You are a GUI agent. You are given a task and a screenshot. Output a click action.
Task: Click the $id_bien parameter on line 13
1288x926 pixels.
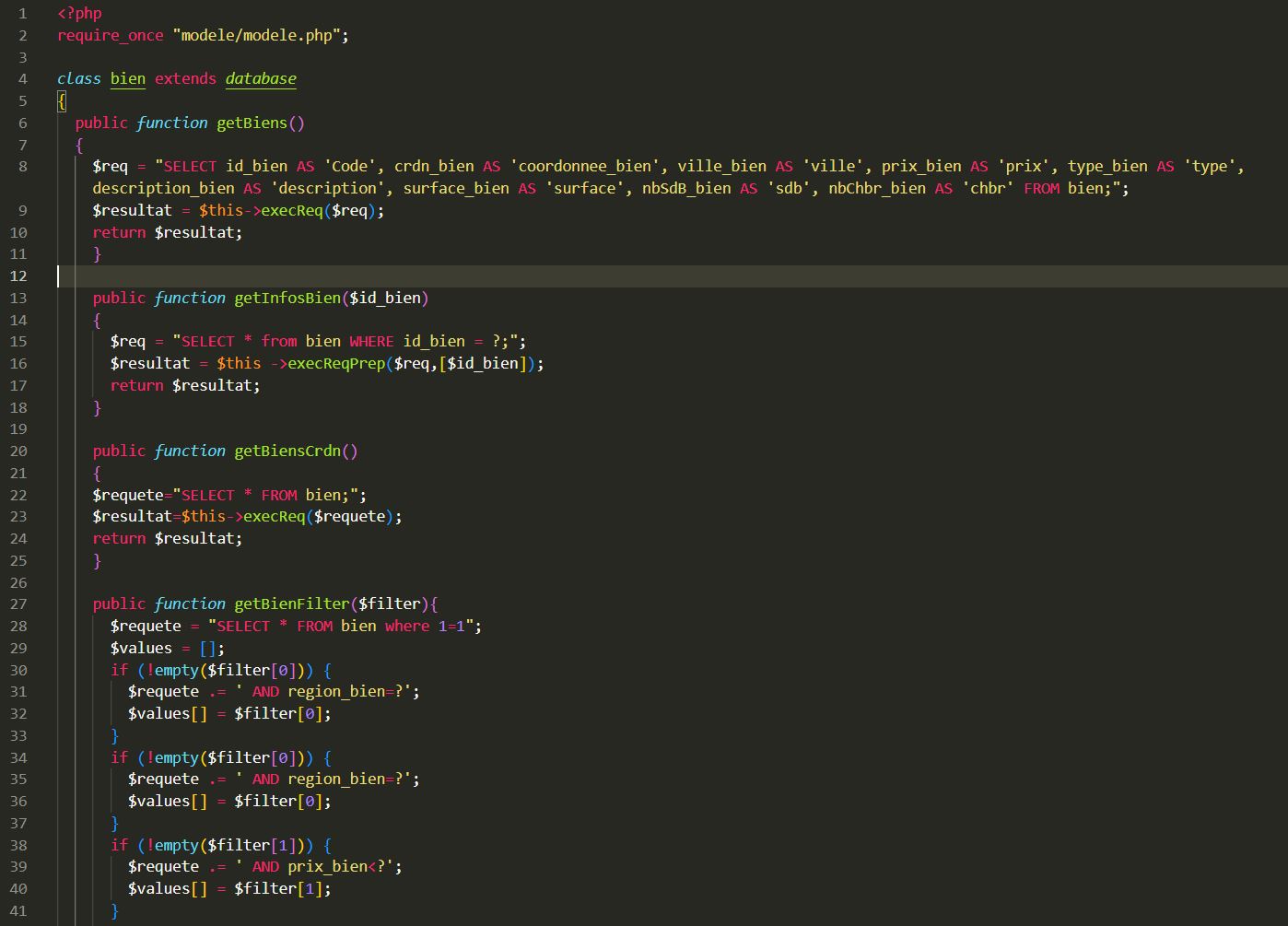click(x=387, y=298)
